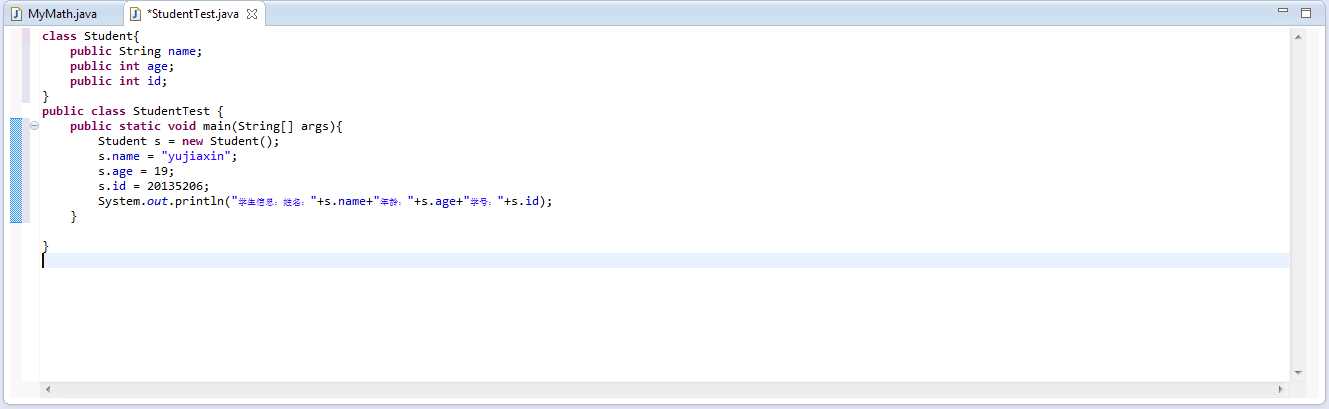The width and height of the screenshot is (1329, 409).
Task: Click the vertical scrollbar down arrow
Action: 1298,372
